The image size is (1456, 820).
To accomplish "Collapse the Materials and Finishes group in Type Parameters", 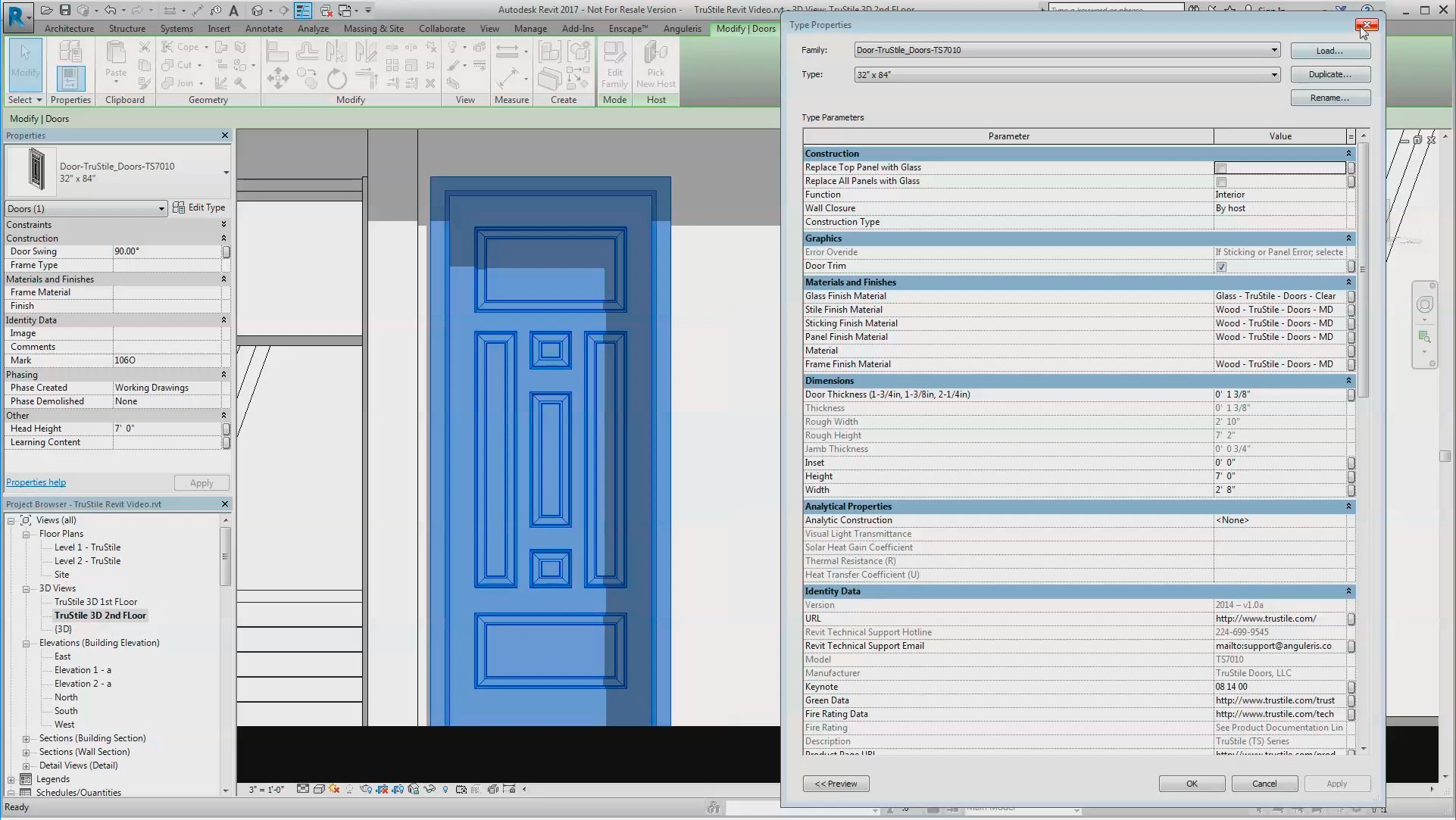I will coord(1348,282).
